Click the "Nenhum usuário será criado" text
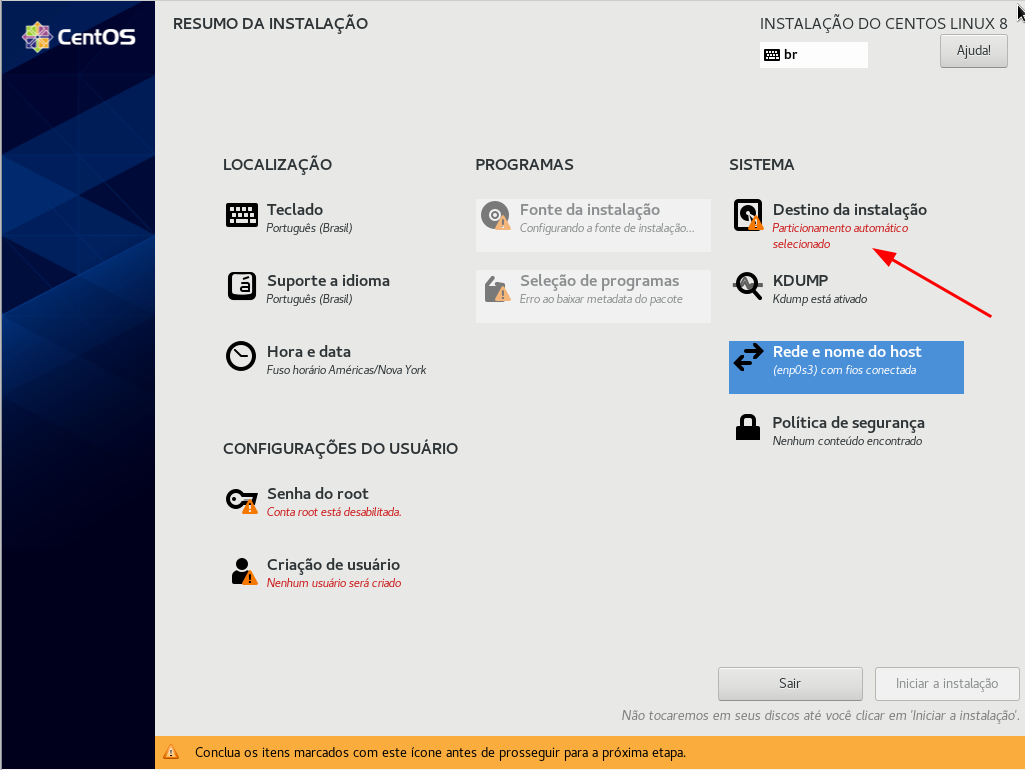 pyautogui.click(x=334, y=583)
